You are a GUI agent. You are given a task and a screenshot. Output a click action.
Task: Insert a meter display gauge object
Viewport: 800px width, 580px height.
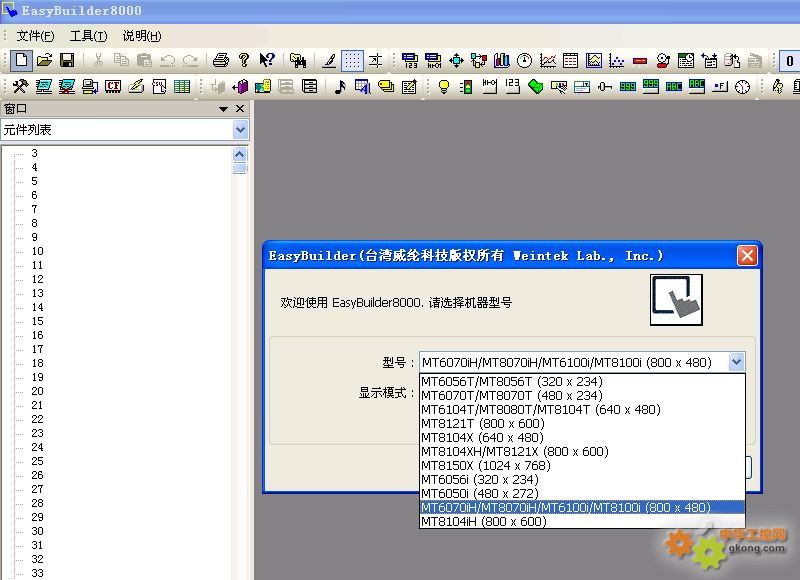[x=524, y=61]
